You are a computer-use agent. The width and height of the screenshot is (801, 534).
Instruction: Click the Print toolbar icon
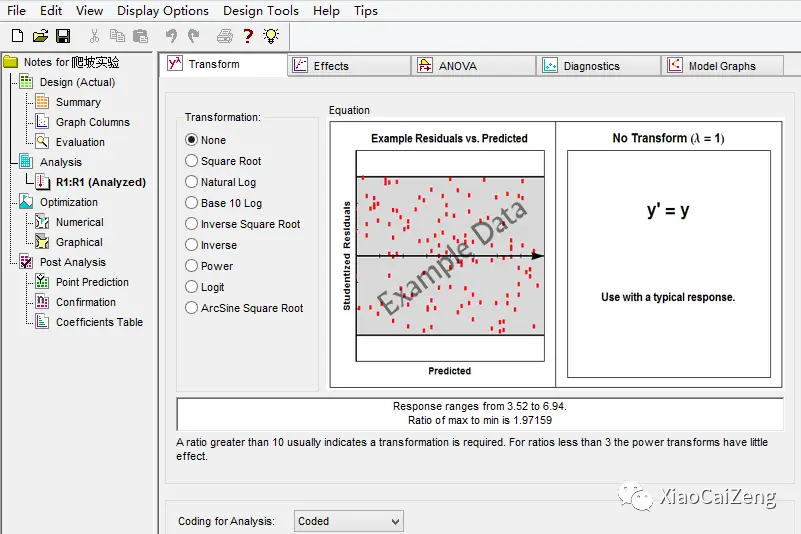[225, 36]
